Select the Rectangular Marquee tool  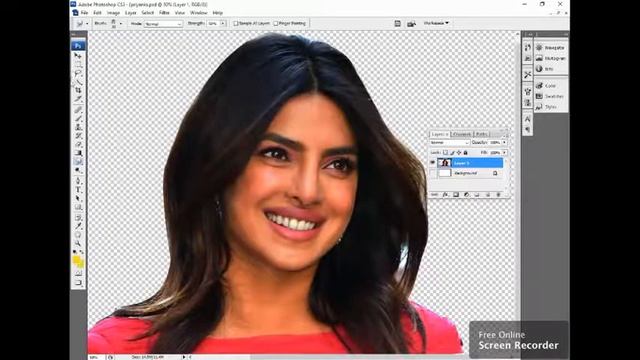tap(78, 64)
